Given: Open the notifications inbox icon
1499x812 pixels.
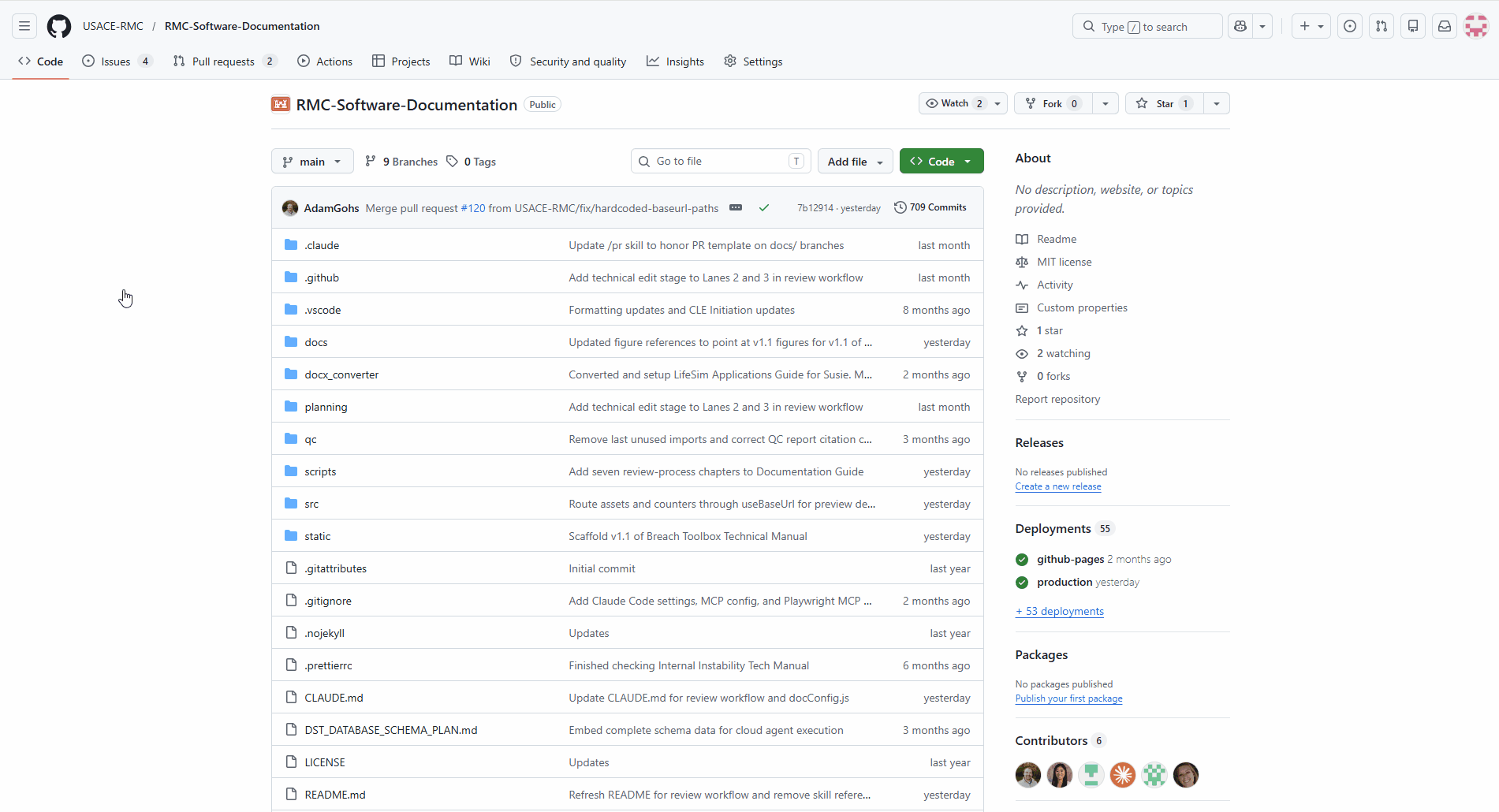Looking at the screenshot, I should pos(1445,26).
